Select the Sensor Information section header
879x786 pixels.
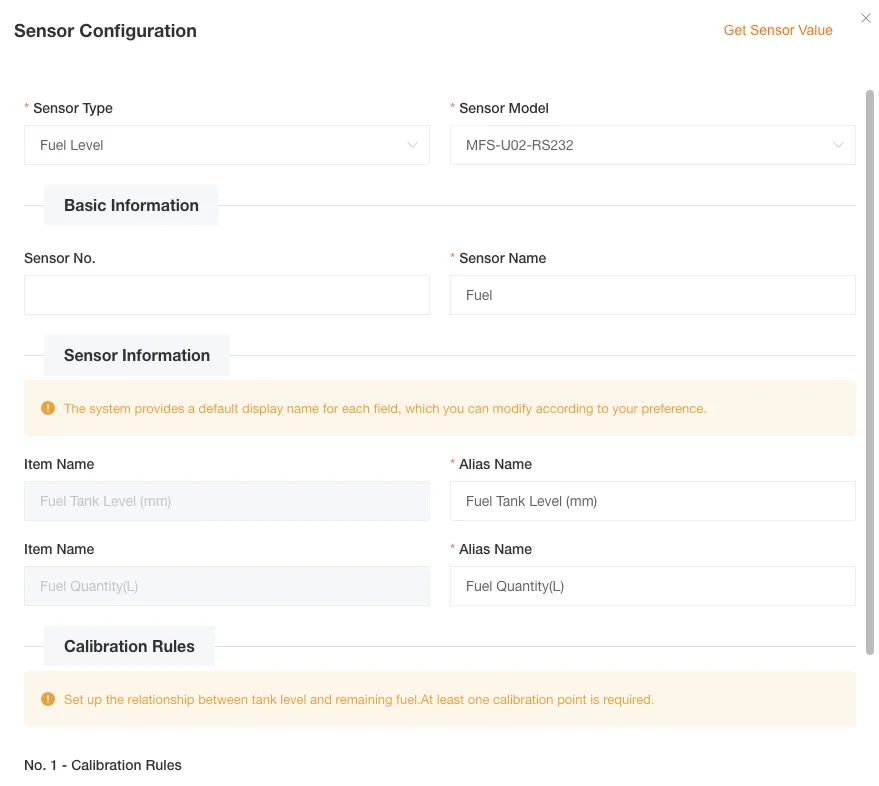[137, 355]
